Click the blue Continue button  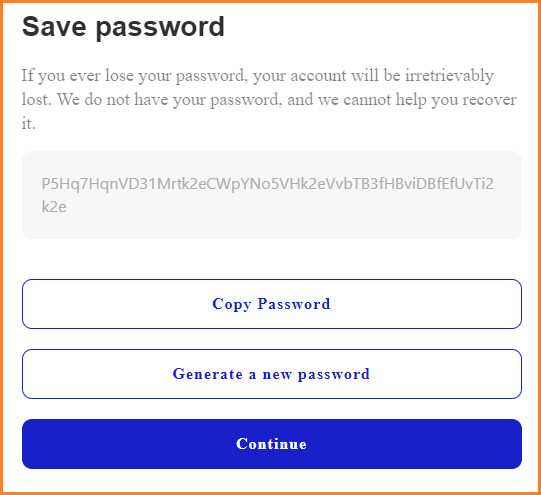[272, 444]
